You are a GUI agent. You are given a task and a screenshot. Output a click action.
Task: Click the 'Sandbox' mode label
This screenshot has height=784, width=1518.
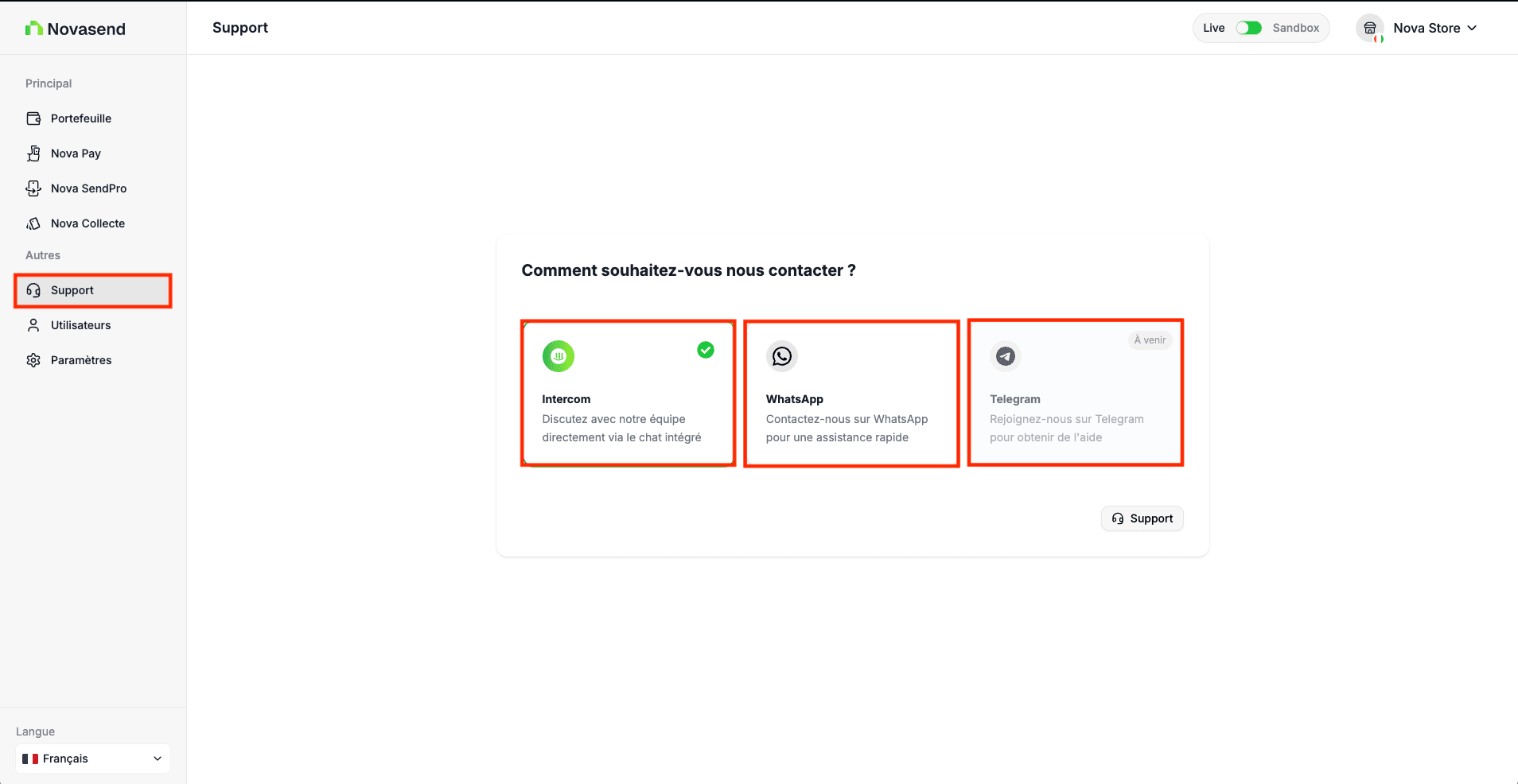1296,28
